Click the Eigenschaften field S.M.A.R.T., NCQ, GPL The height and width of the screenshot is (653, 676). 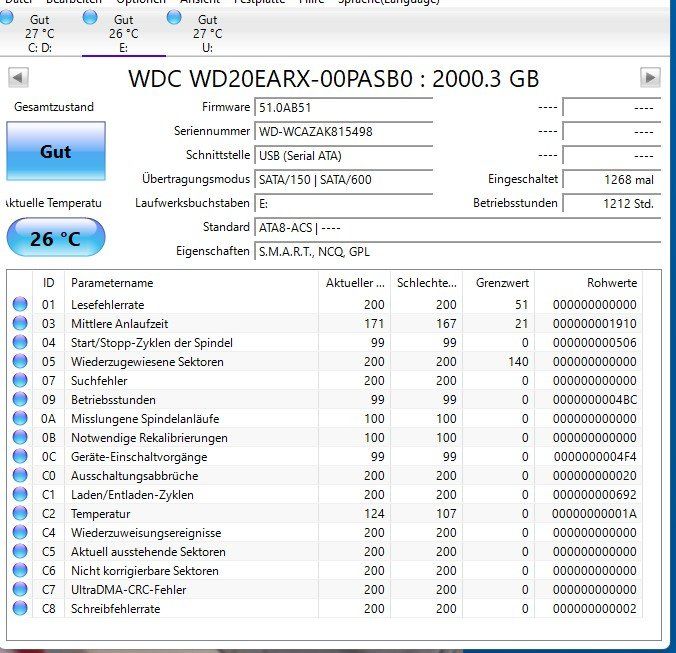458,252
